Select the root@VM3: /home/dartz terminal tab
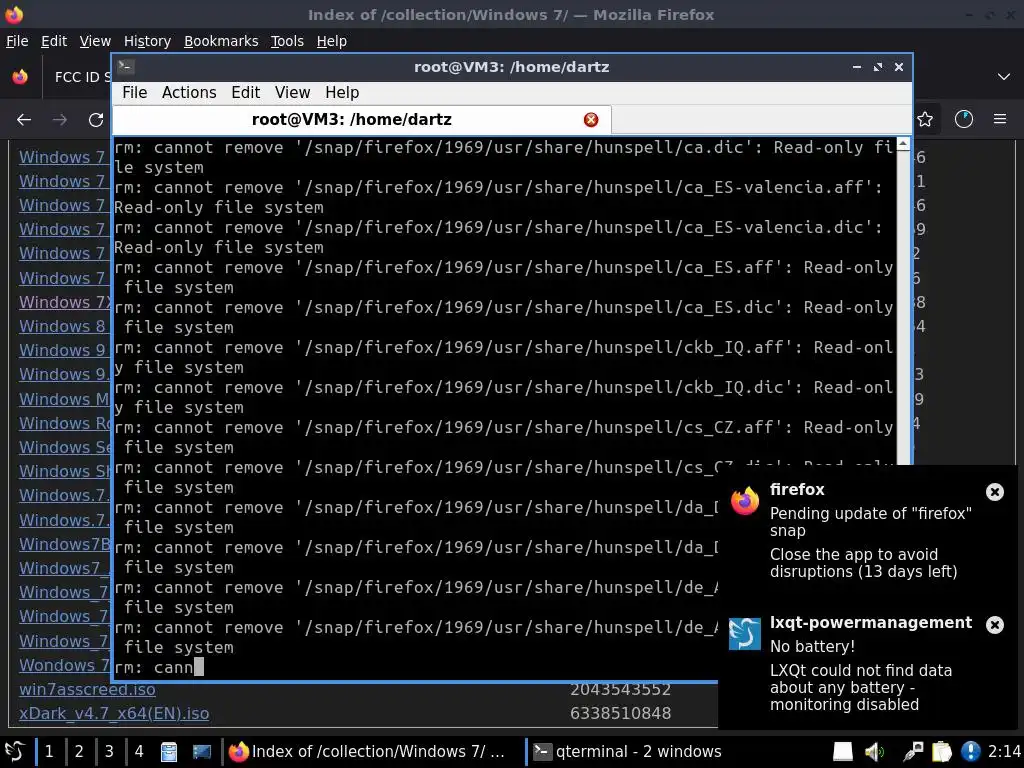 (362, 120)
